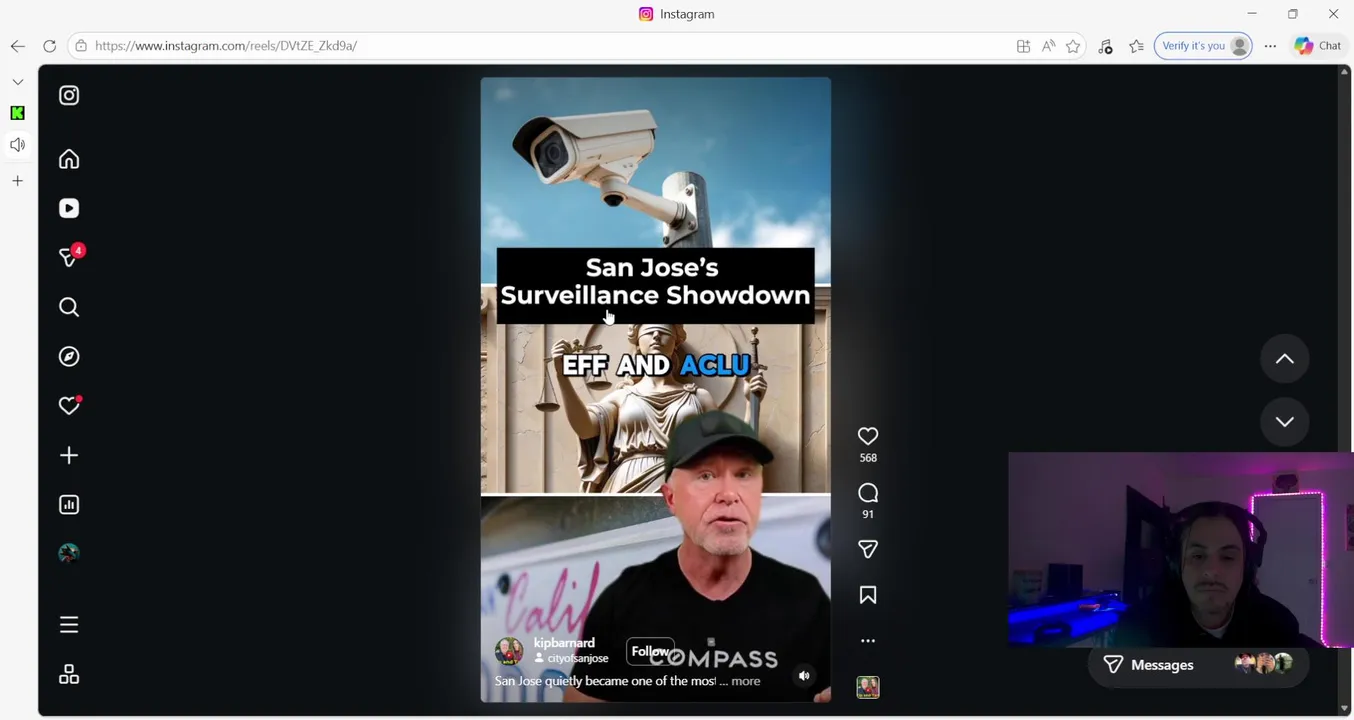Click page scrollbar down arrow
Screen dimensions: 1354x720
pos(1345,709)
